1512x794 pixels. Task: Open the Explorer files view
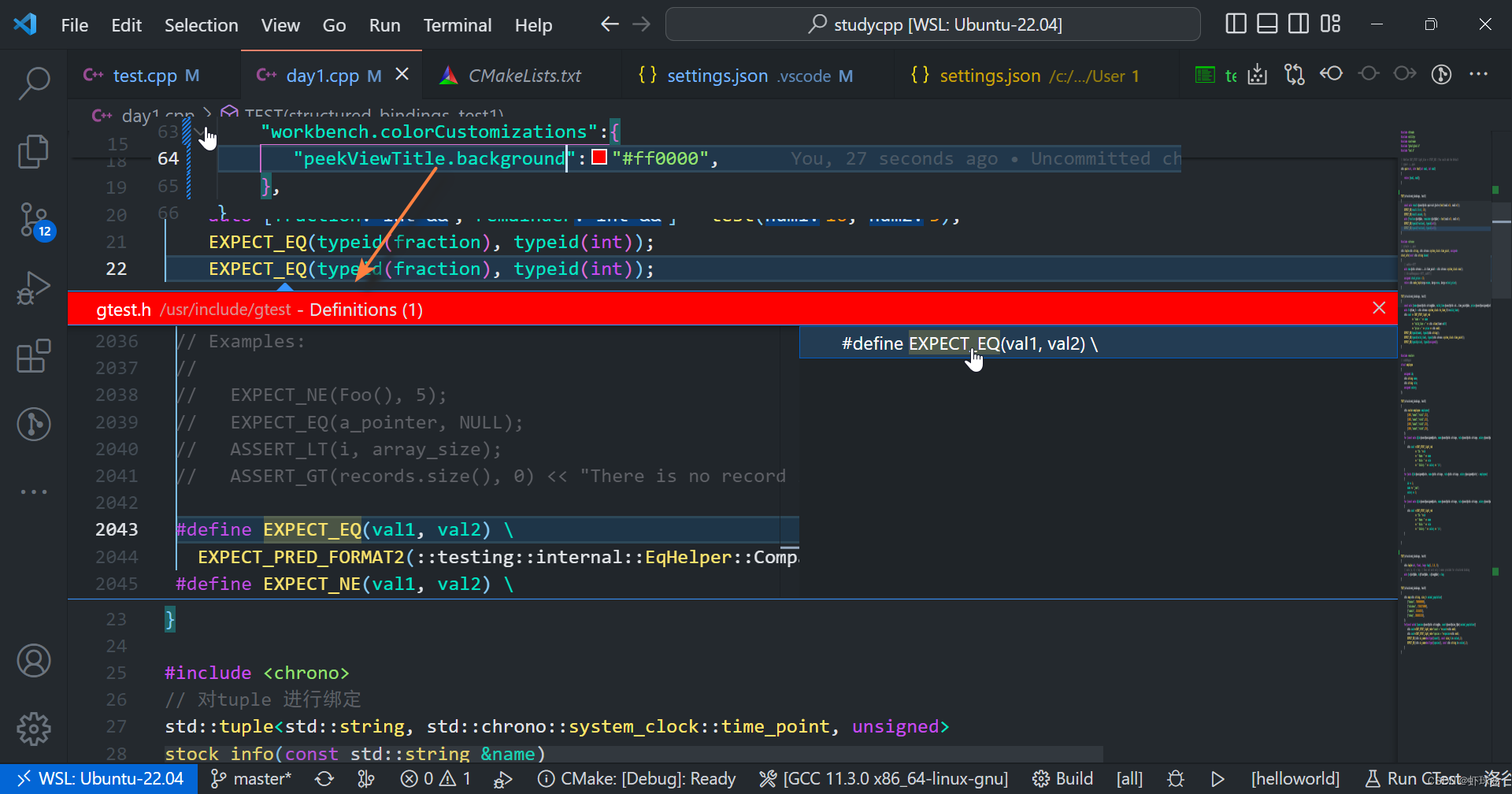coord(34,151)
